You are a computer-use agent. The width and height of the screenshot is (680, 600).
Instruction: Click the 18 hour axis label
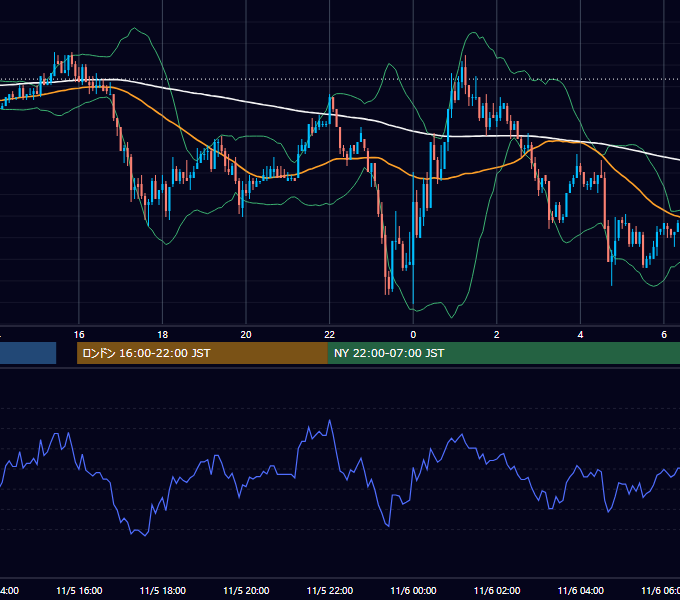(163, 335)
